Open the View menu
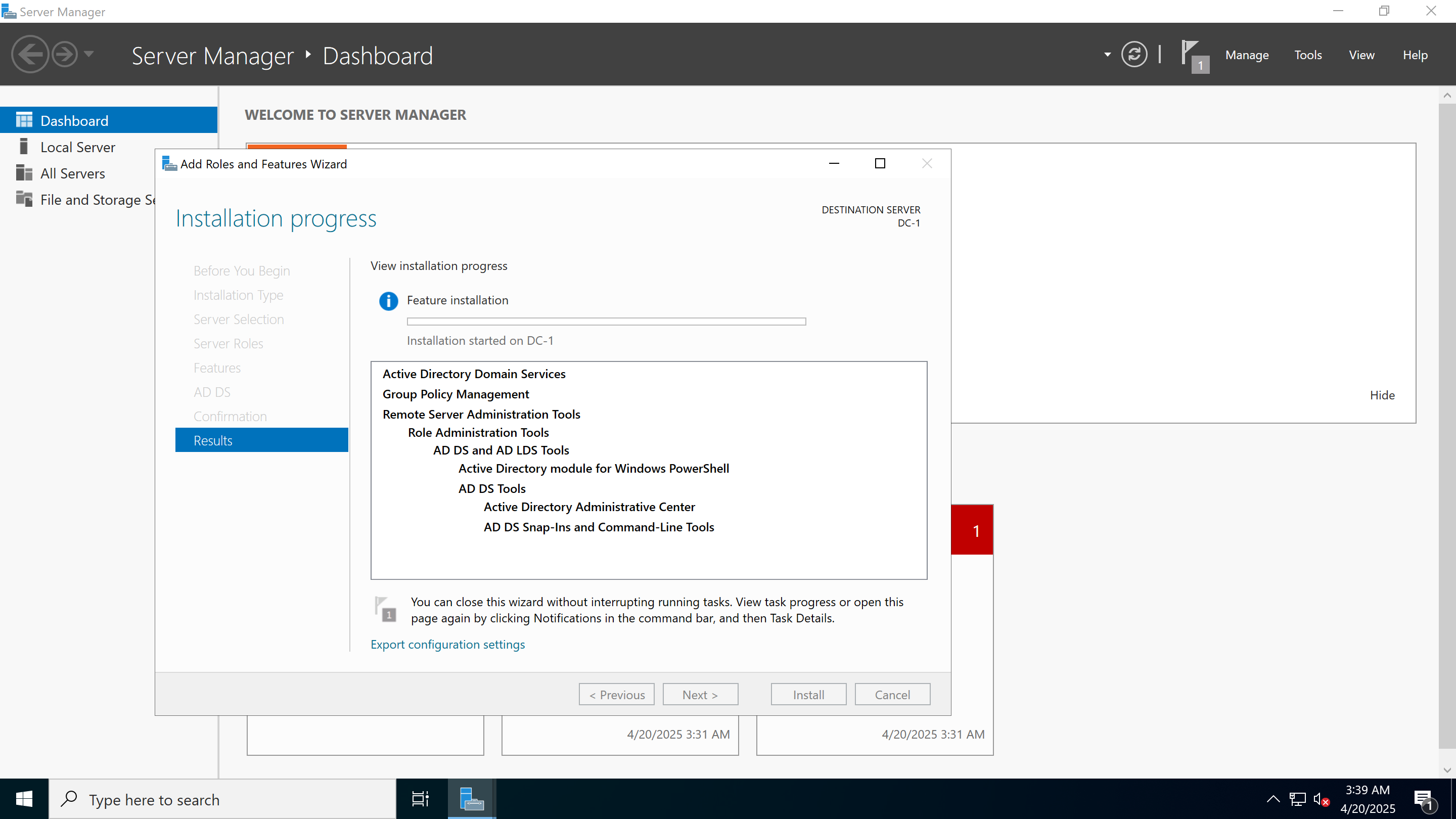Image resolution: width=1456 pixels, height=819 pixels. (1361, 55)
